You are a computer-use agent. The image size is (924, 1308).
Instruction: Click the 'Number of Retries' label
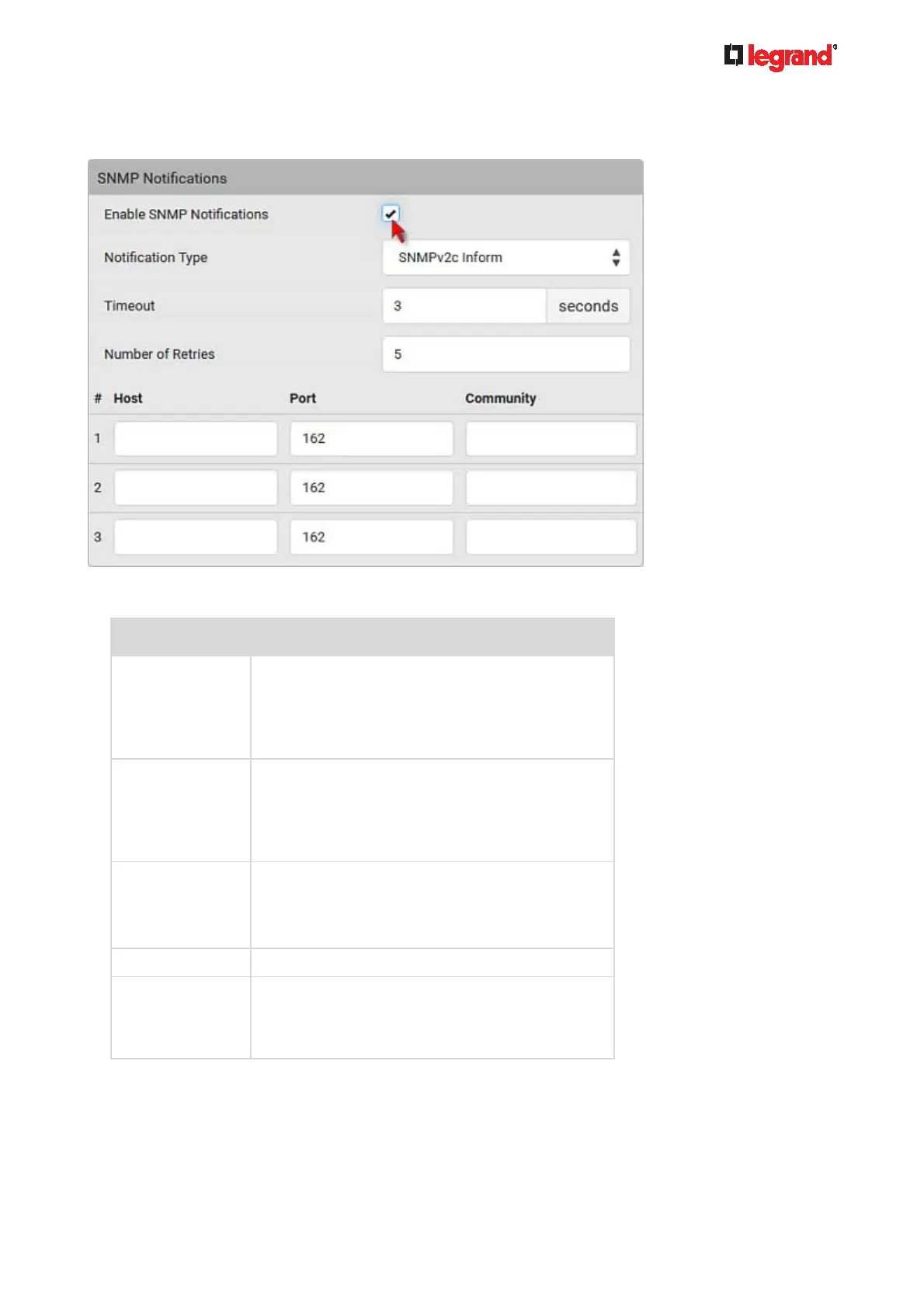pos(159,354)
